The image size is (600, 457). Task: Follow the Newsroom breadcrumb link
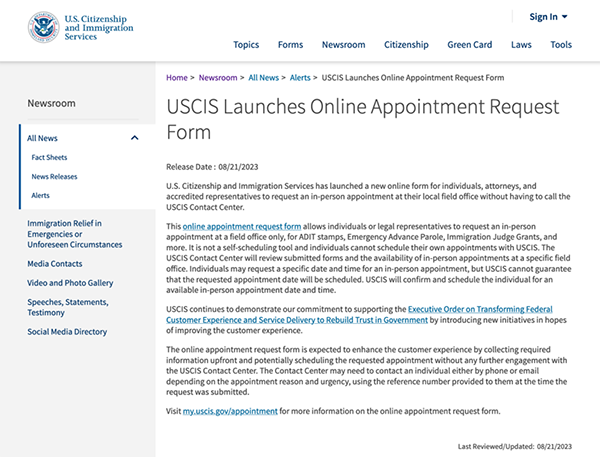click(218, 78)
